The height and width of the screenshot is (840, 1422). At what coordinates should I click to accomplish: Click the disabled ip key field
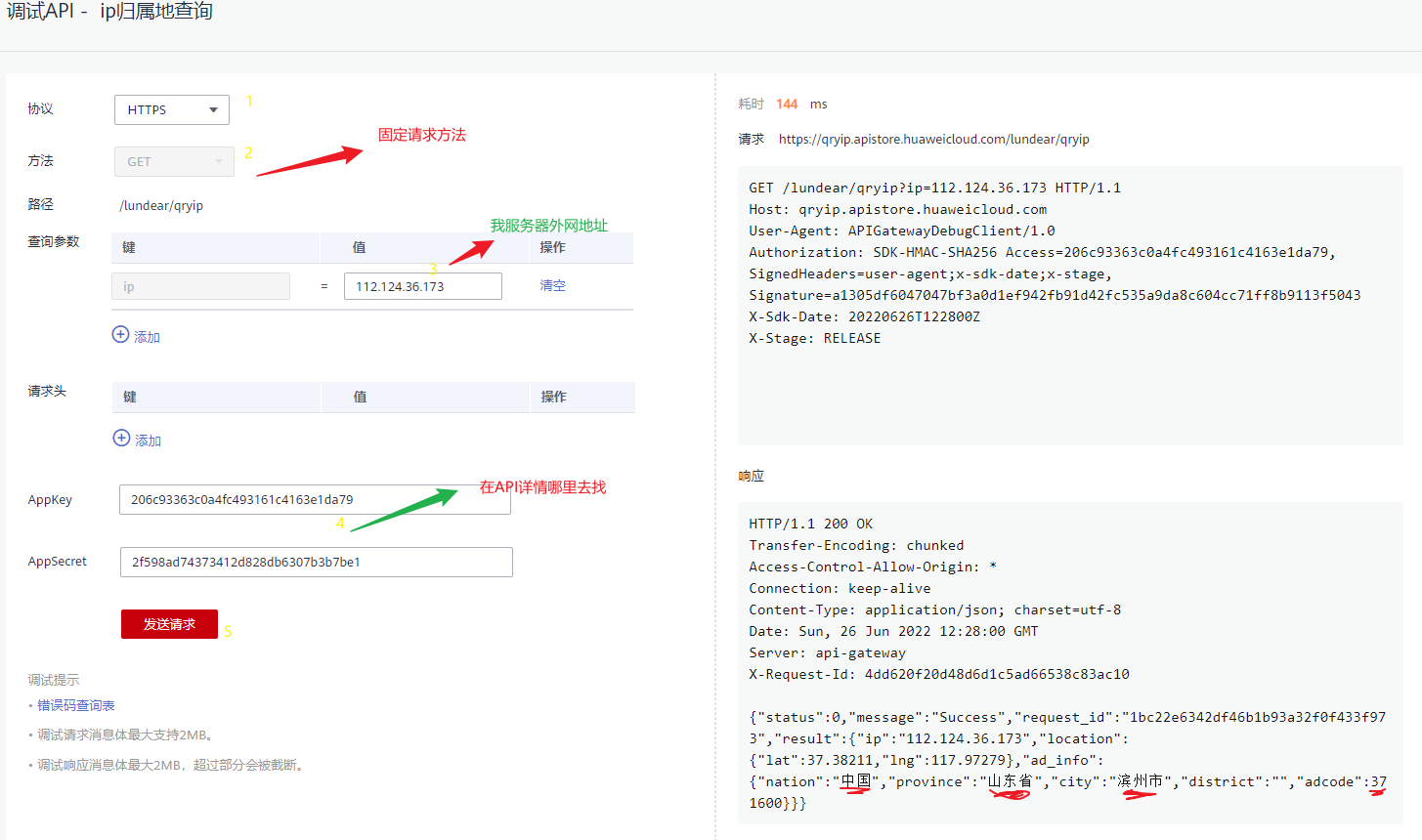click(x=200, y=286)
